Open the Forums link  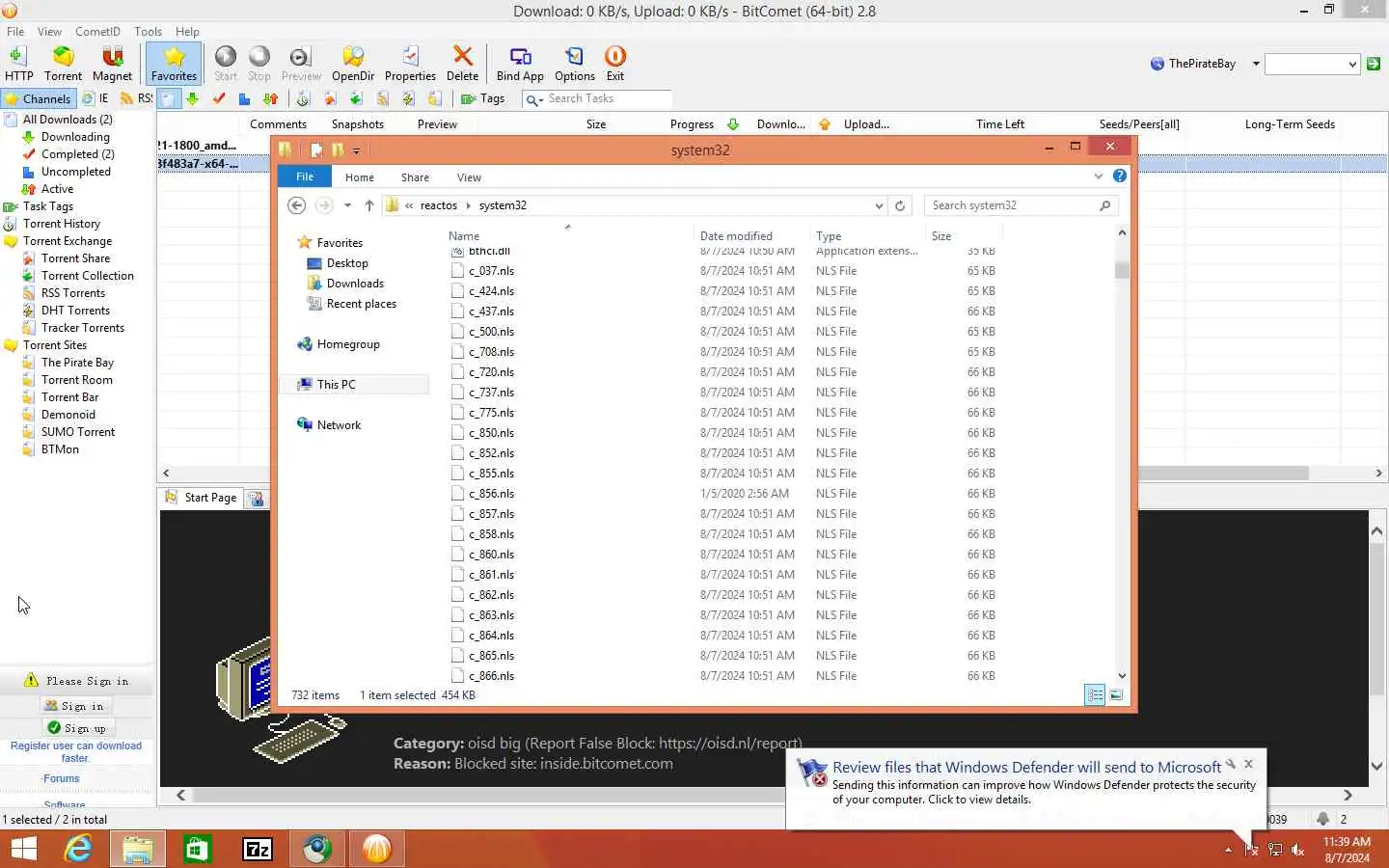(x=62, y=778)
